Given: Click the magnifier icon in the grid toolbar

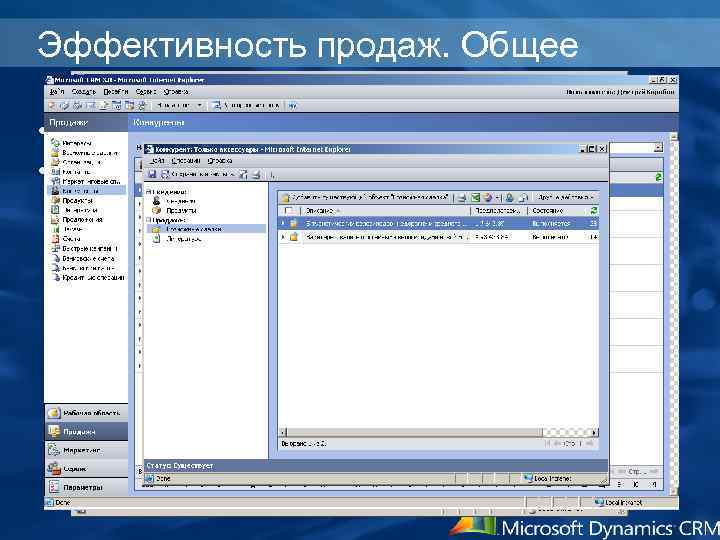Looking at the screenshot, I should (523, 197).
